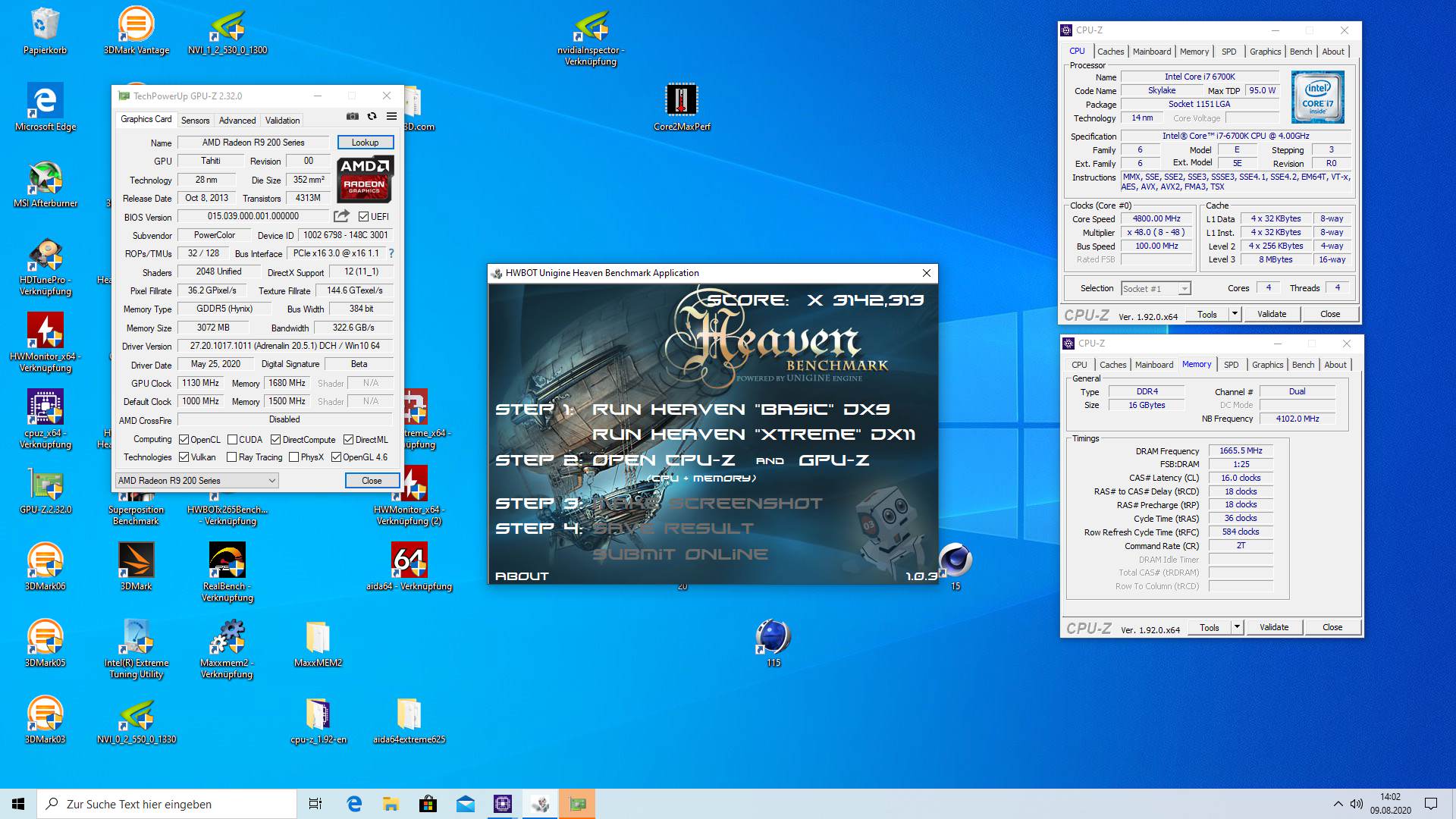Click Validate in lower CPU-Z window

1274,627
